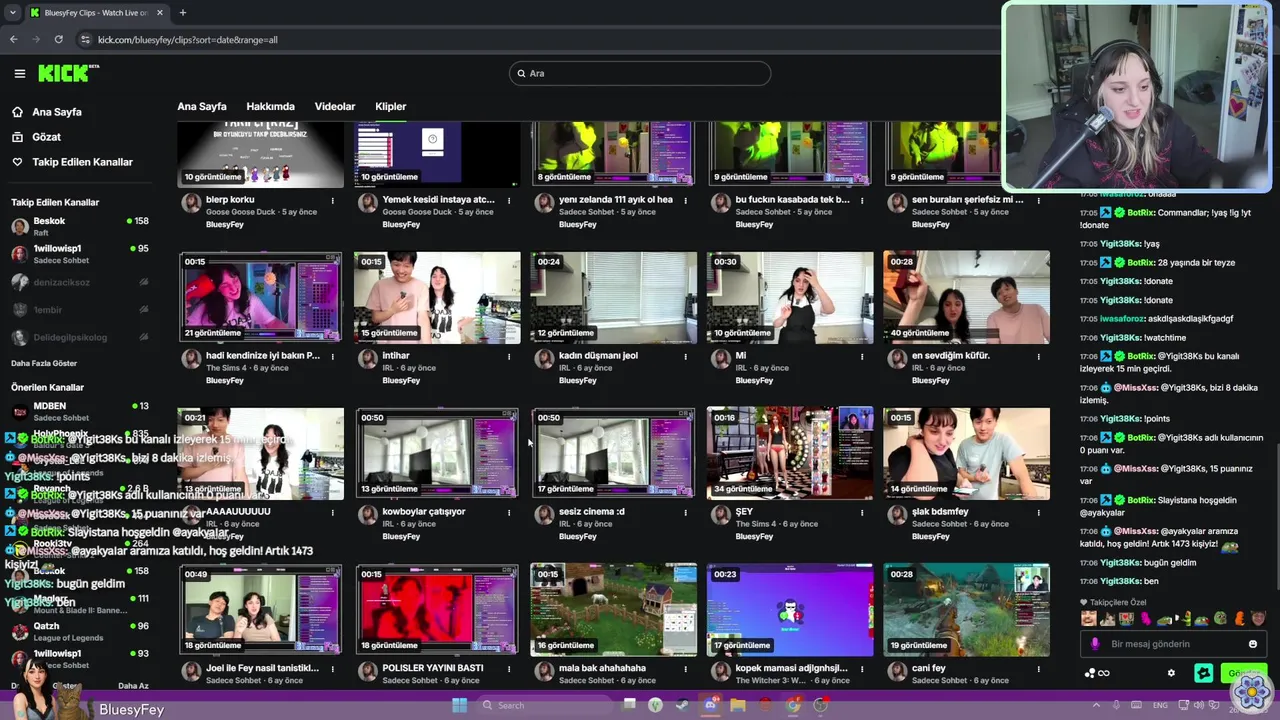This screenshot has height=720, width=1280.
Task: Open 'Goose Goose Duck' category under blerp korku
Action: (x=240, y=212)
